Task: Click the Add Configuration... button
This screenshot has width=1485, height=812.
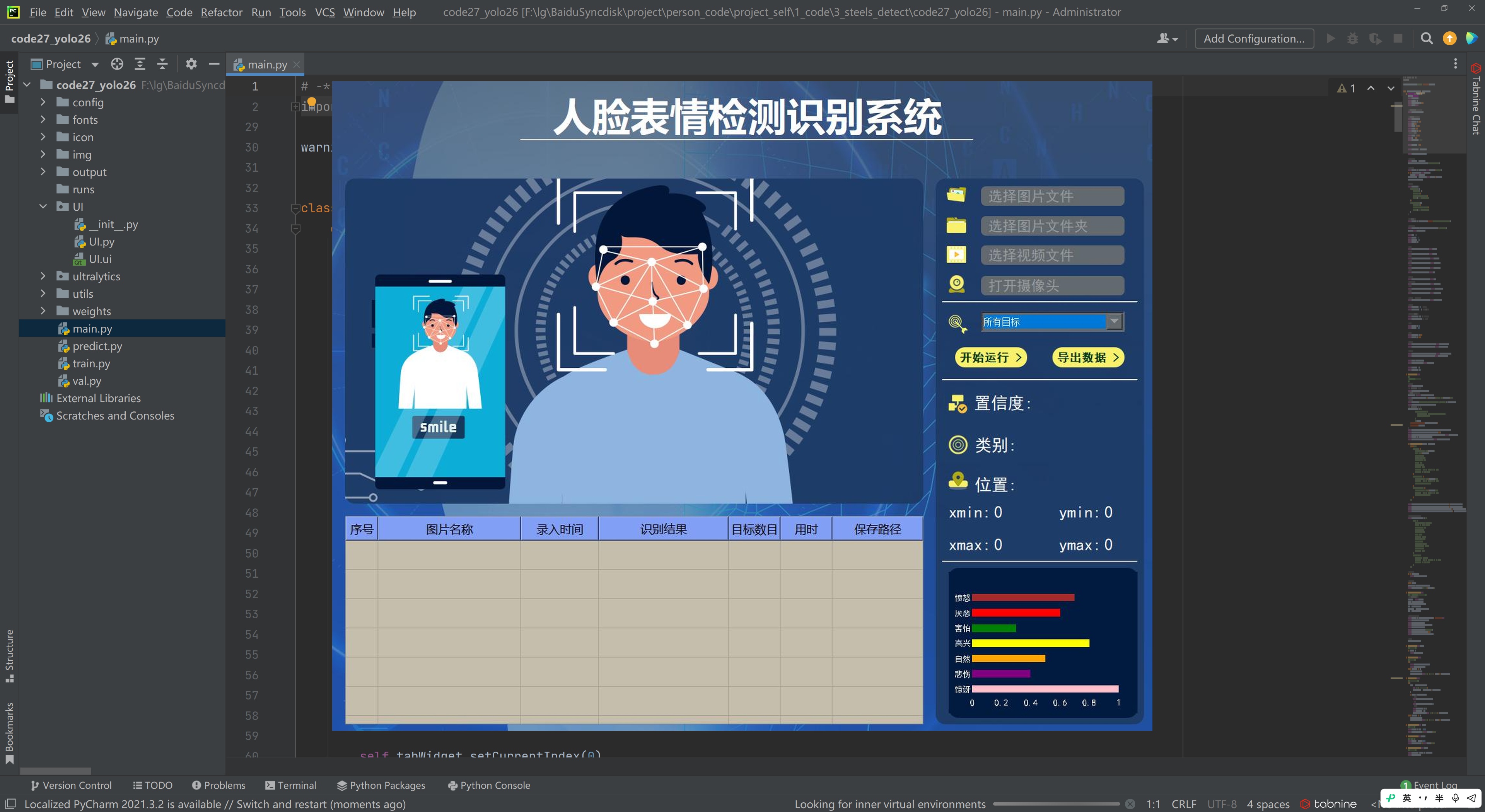Action: [1254, 39]
